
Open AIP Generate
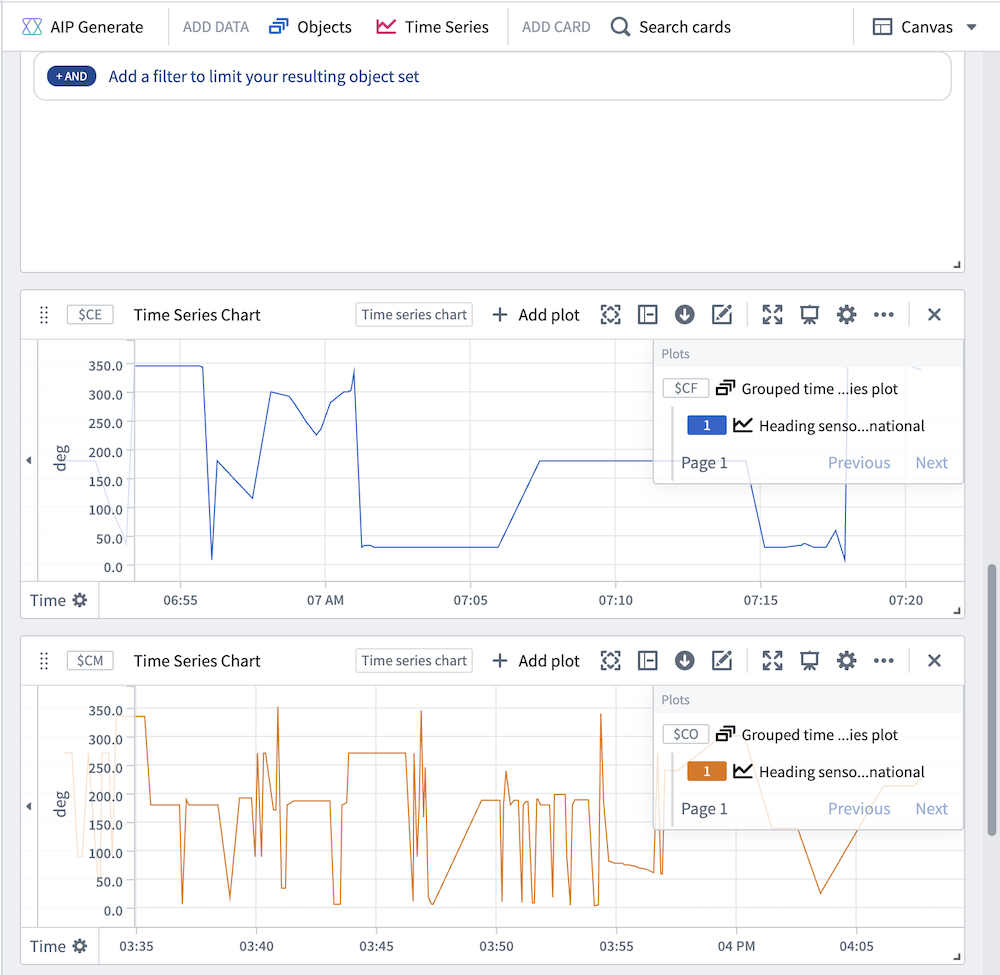coord(83,27)
